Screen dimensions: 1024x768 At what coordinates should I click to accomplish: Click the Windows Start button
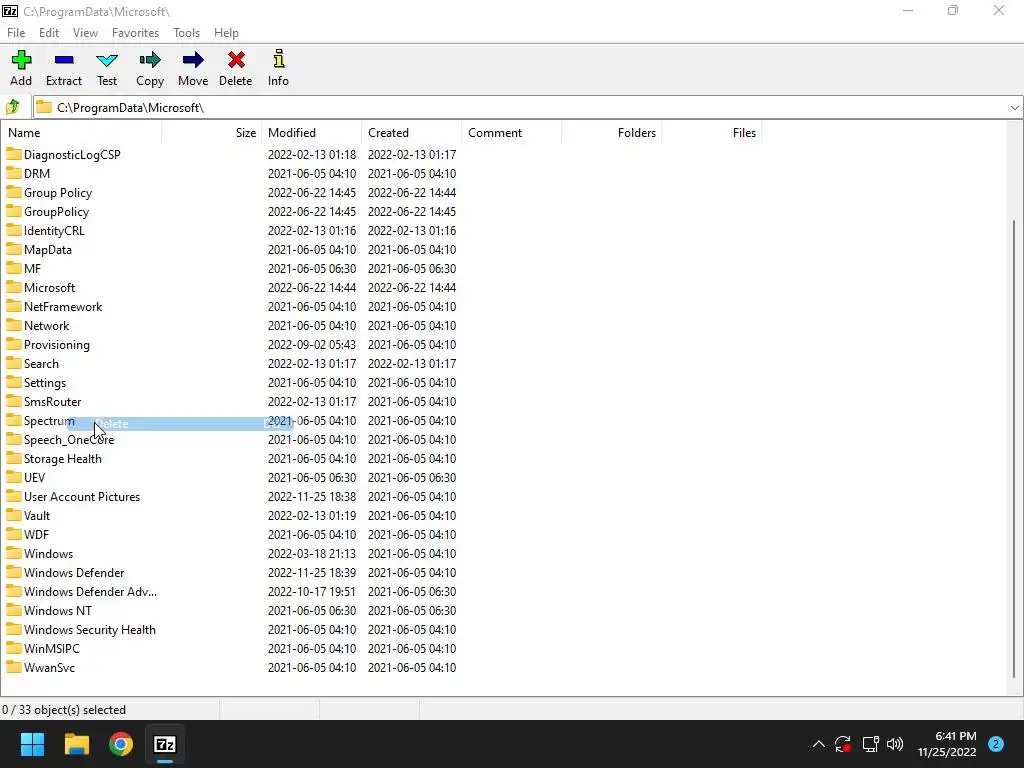click(x=32, y=744)
